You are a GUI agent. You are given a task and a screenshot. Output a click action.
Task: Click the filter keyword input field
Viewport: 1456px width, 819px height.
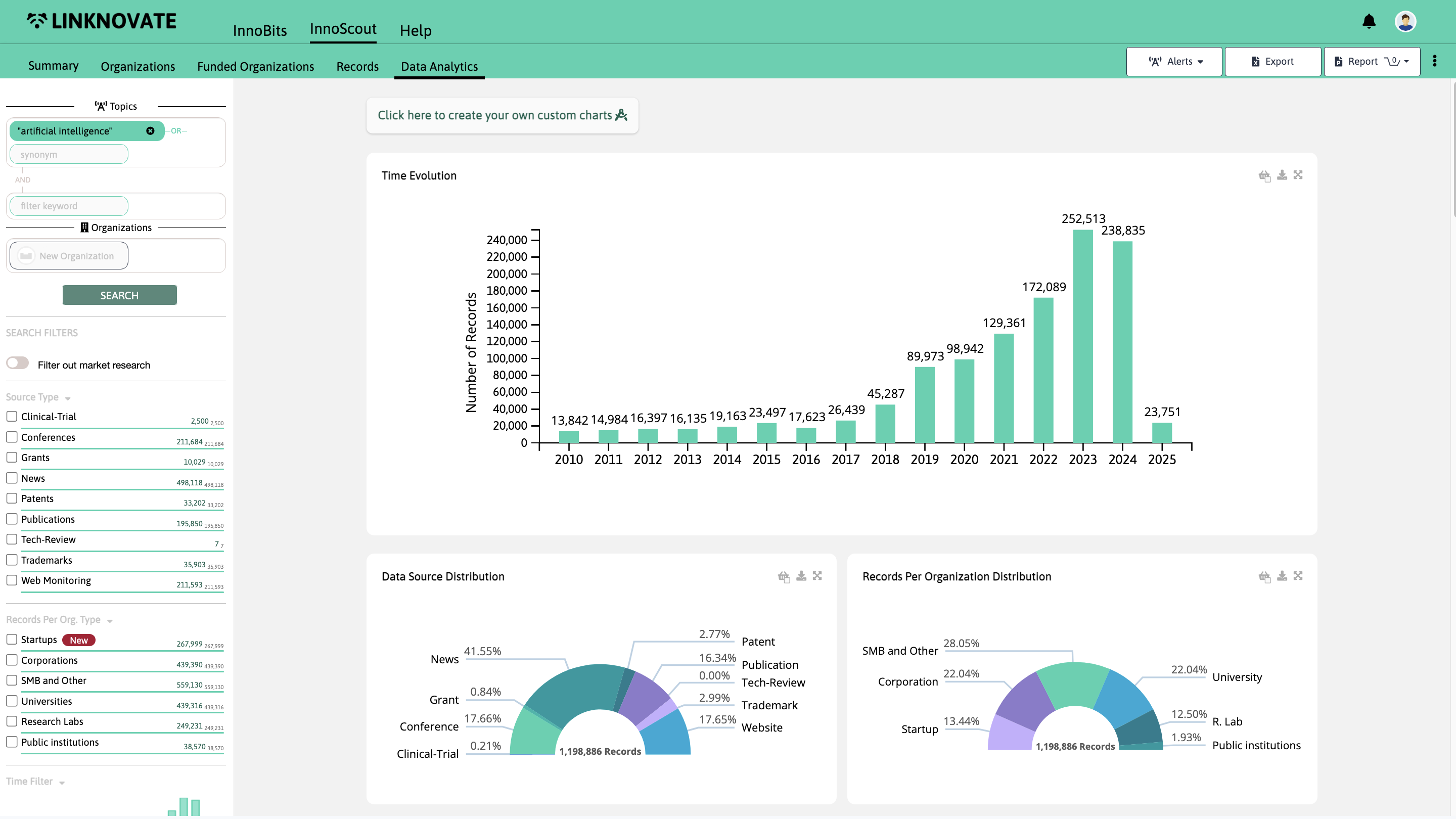(69, 206)
